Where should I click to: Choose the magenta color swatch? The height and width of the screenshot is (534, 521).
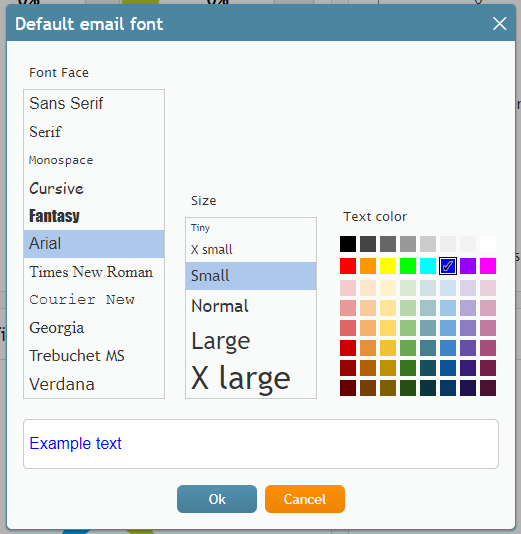click(488, 266)
